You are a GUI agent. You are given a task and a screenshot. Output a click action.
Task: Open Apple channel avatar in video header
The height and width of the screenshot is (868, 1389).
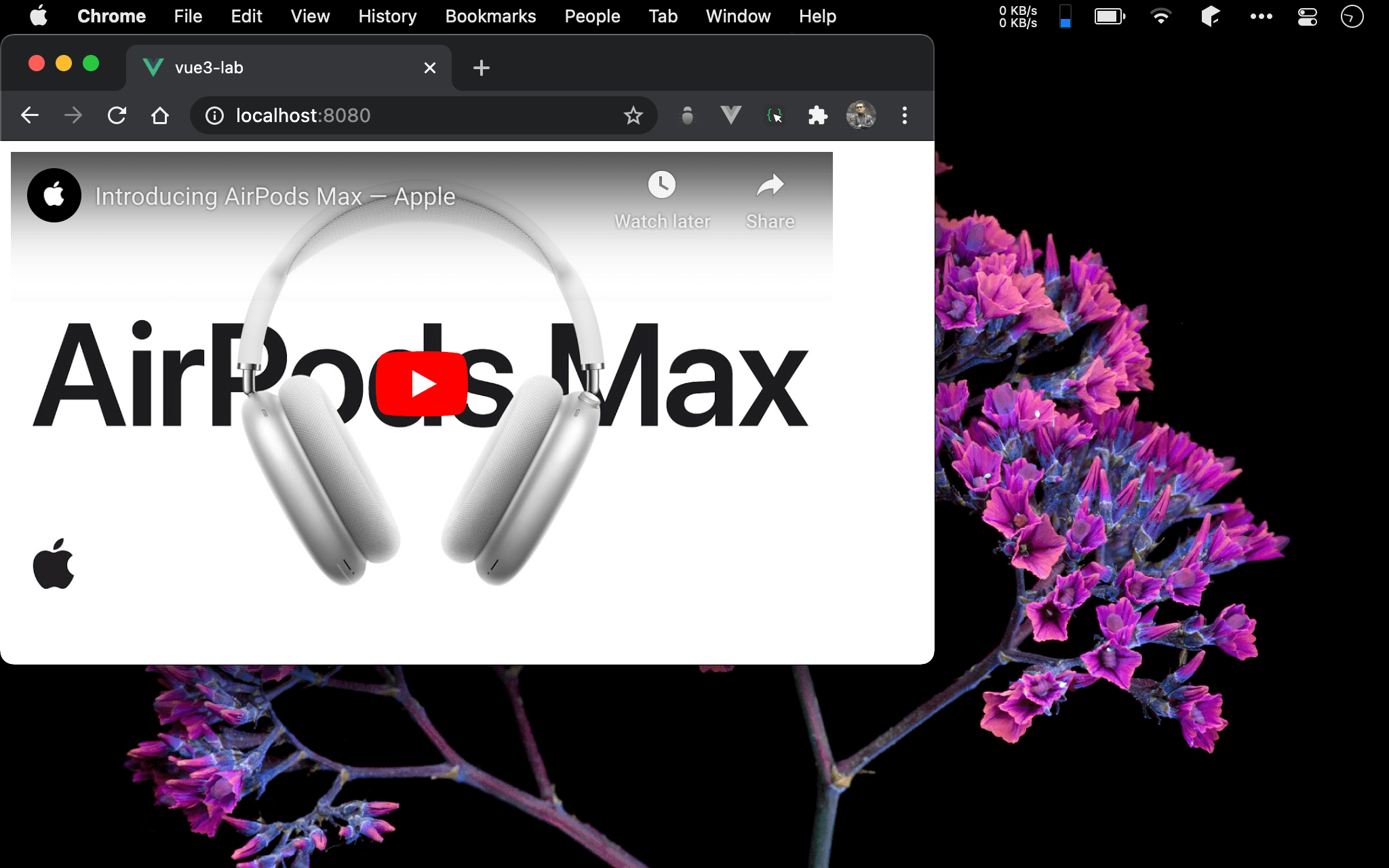(x=54, y=195)
